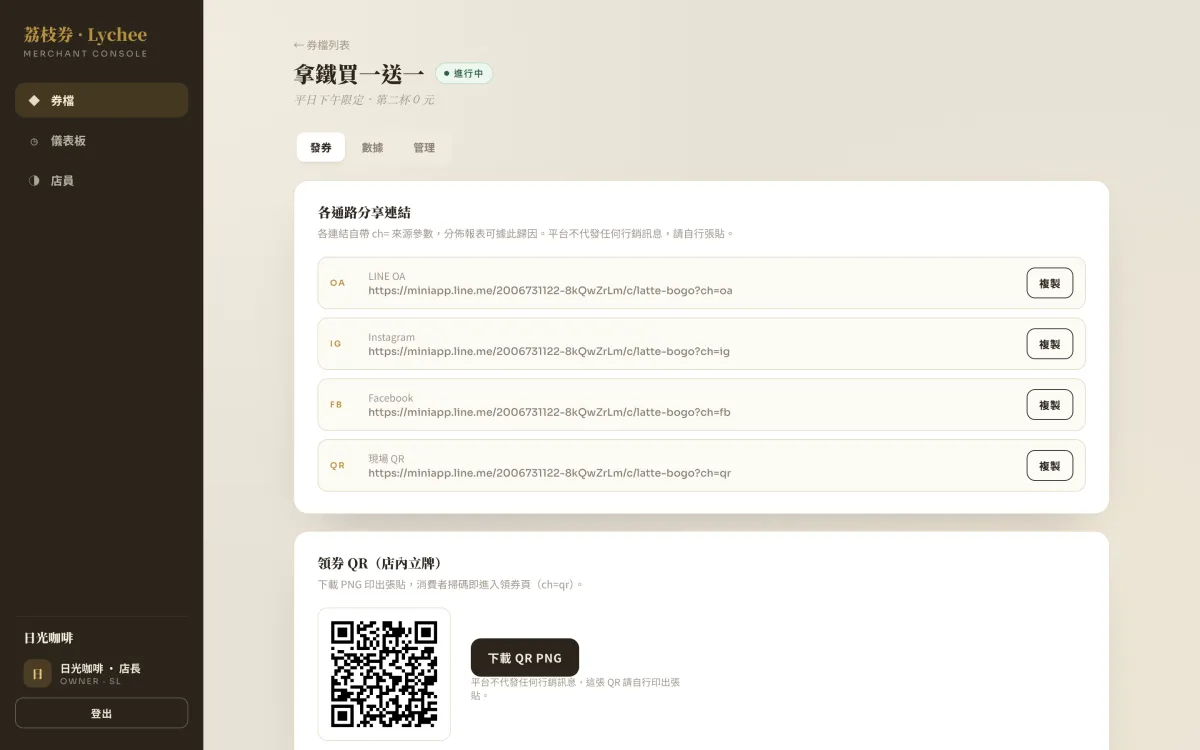Click the diamond icon beside 券檔
The image size is (1200, 750).
34,100
